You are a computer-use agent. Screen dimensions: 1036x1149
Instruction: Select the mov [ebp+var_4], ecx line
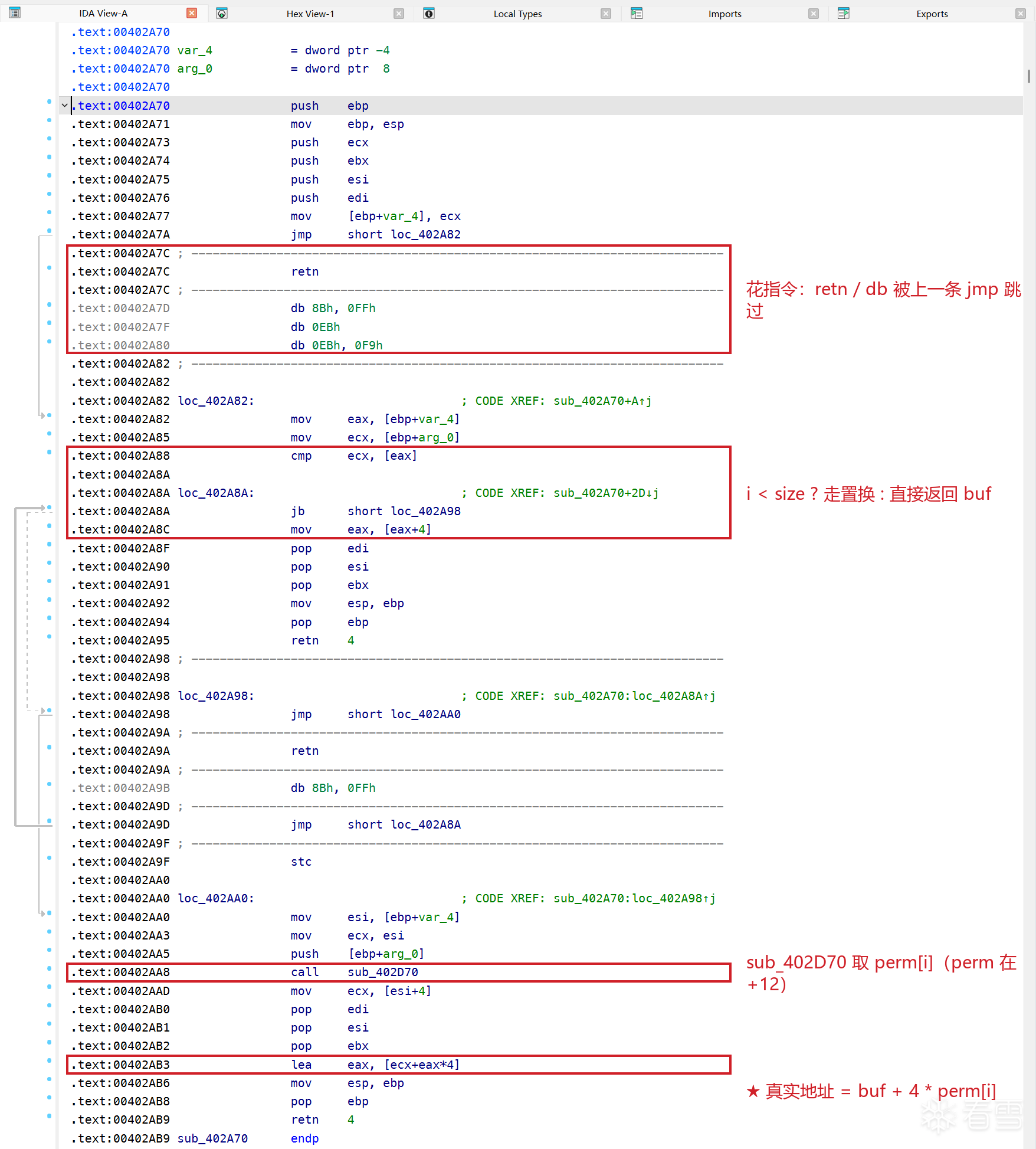coord(376,217)
